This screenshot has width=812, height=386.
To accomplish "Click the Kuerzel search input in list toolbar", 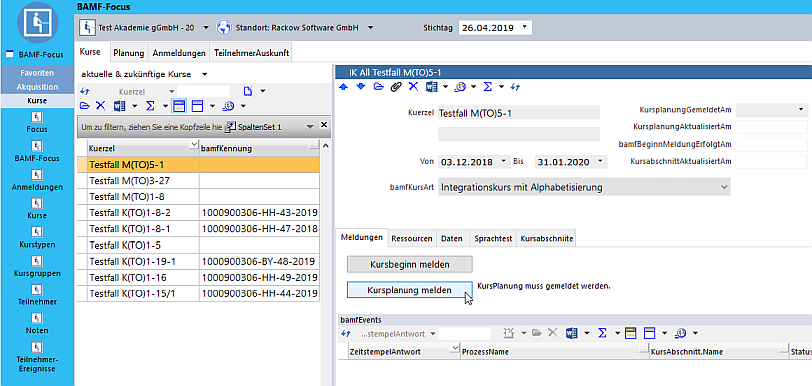I will coord(204,92).
